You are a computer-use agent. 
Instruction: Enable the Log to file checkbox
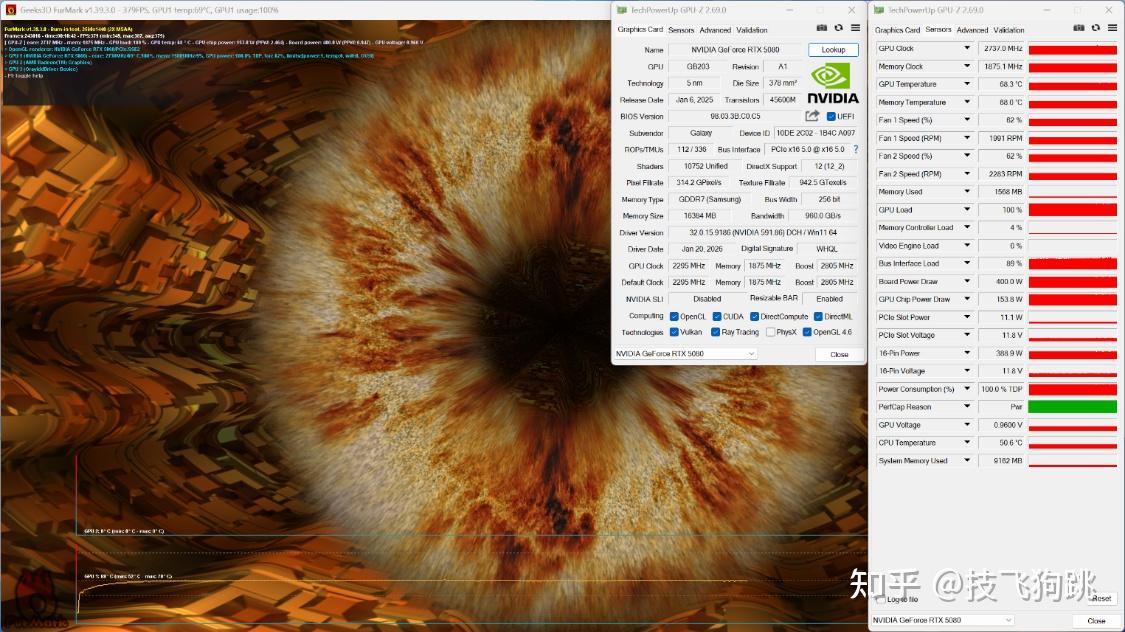880,599
